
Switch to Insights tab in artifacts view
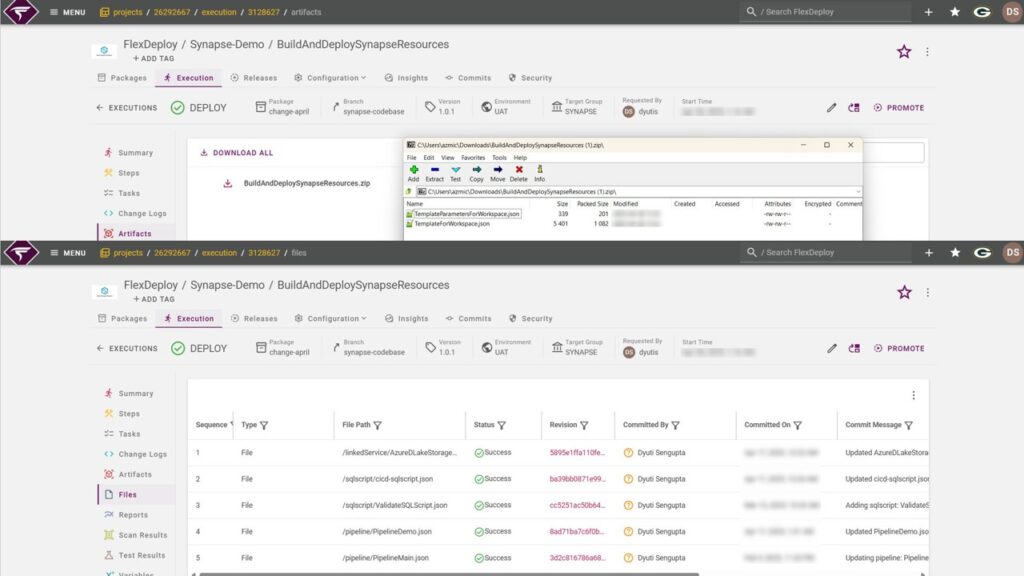[406, 78]
